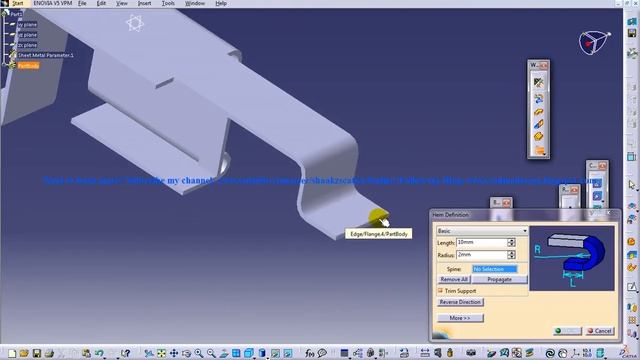The height and width of the screenshot is (360, 640).
Task: Click the Select arrow tool on right toolbar
Action: coord(632,185)
